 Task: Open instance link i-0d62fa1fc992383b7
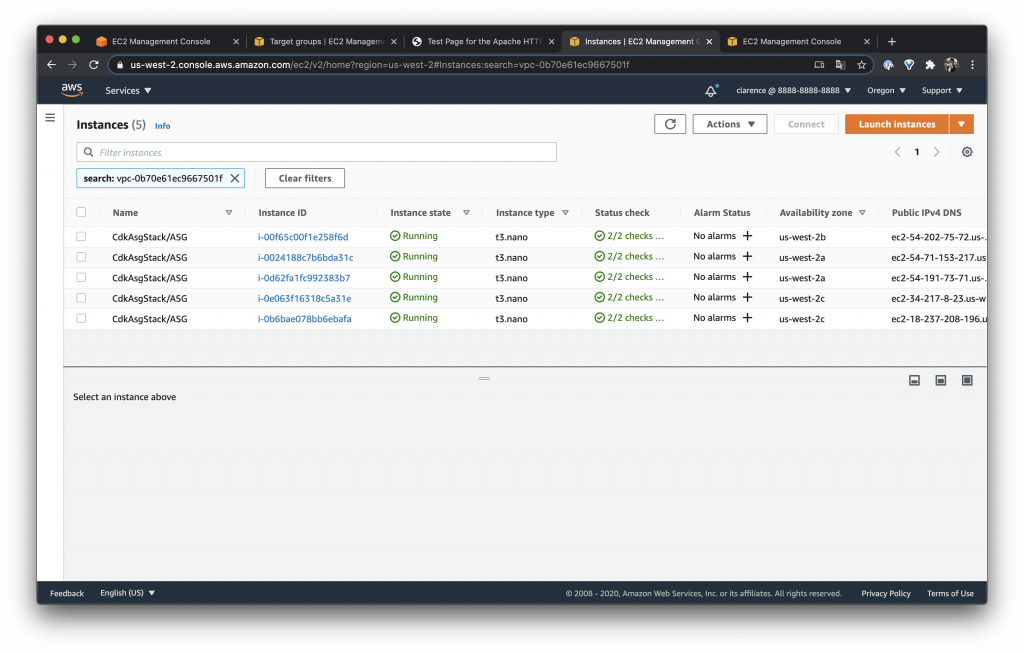coord(304,278)
